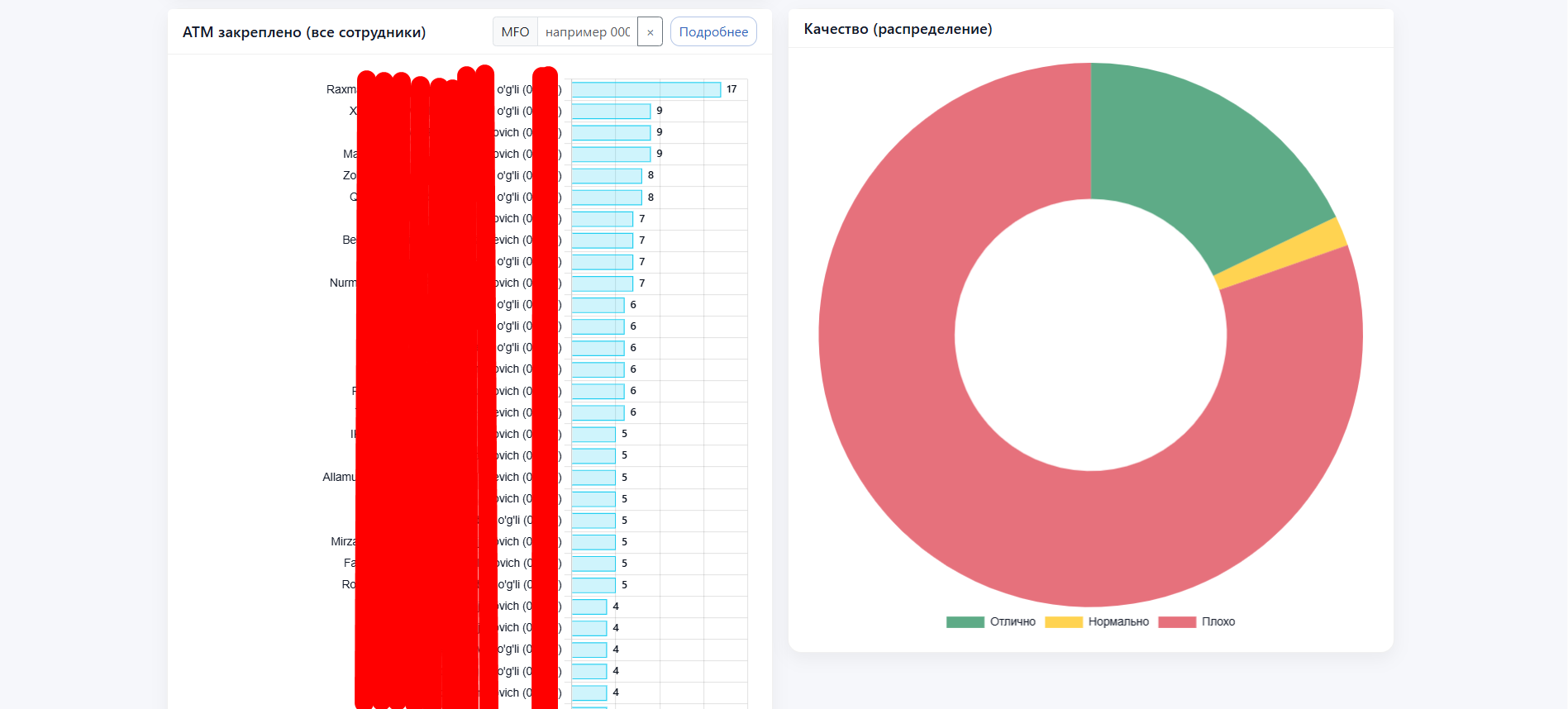This screenshot has height=709, width=1568.
Task: Click the bar in the Fa row
Action: pos(593,564)
